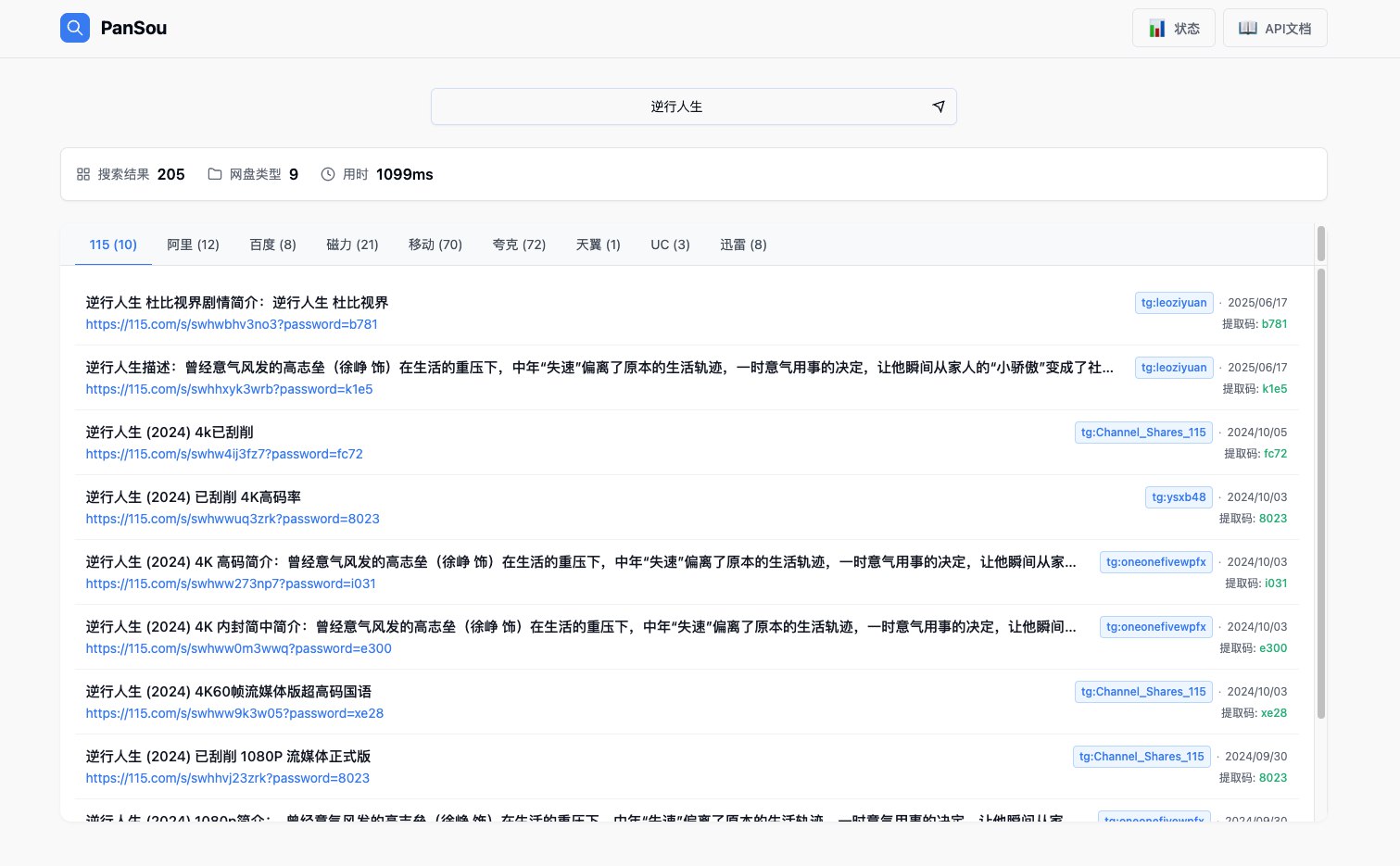Open the 115 link with password=fc72

point(224,454)
